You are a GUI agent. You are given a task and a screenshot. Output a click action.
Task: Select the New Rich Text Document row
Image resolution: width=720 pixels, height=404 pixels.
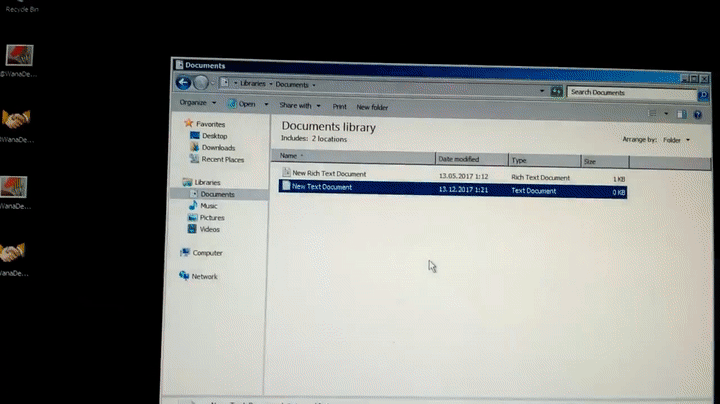(x=453, y=176)
